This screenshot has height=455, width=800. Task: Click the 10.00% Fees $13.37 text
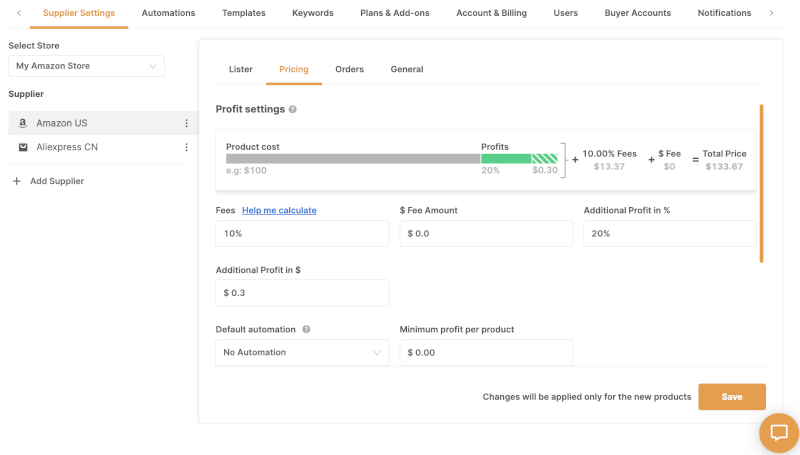[609, 160]
